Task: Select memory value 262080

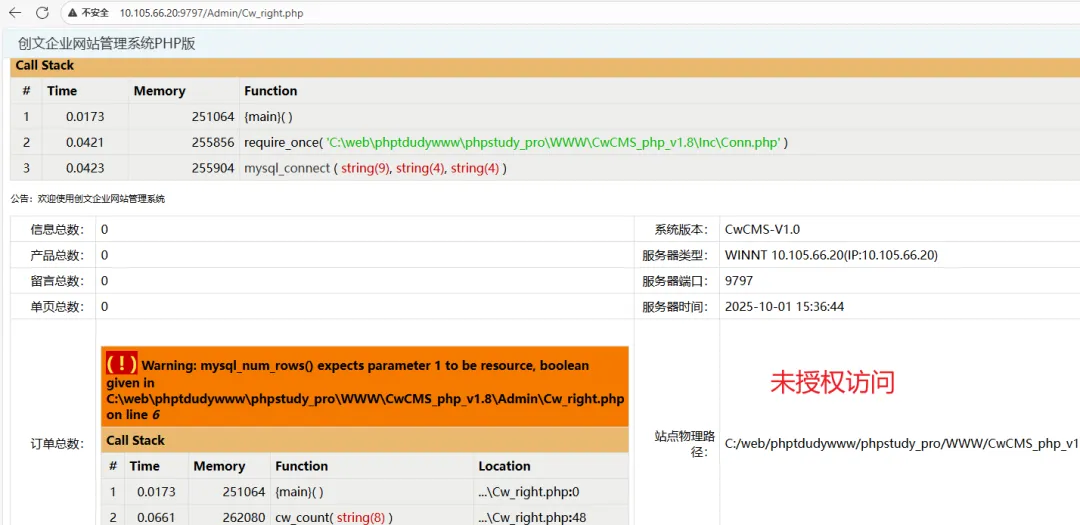Action: click(x=244, y=517)
